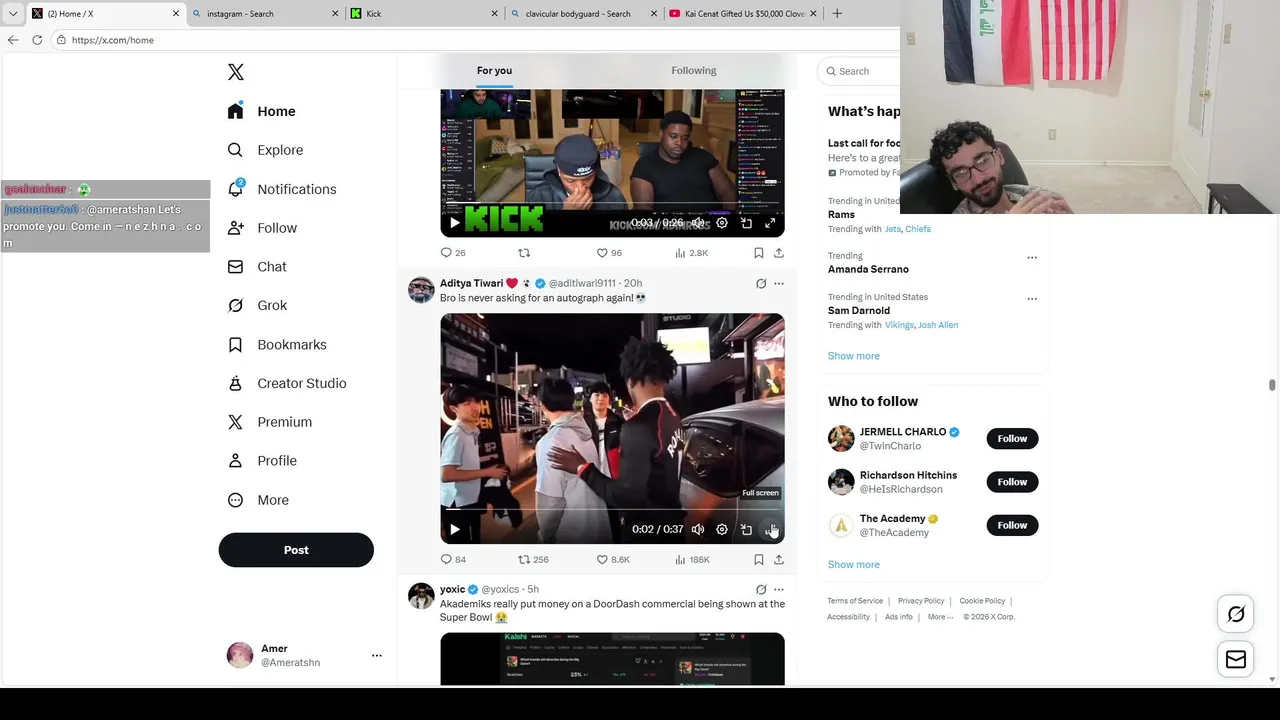
Task: Follow Richardson Hitchins
Action: tap(1012, 482)
